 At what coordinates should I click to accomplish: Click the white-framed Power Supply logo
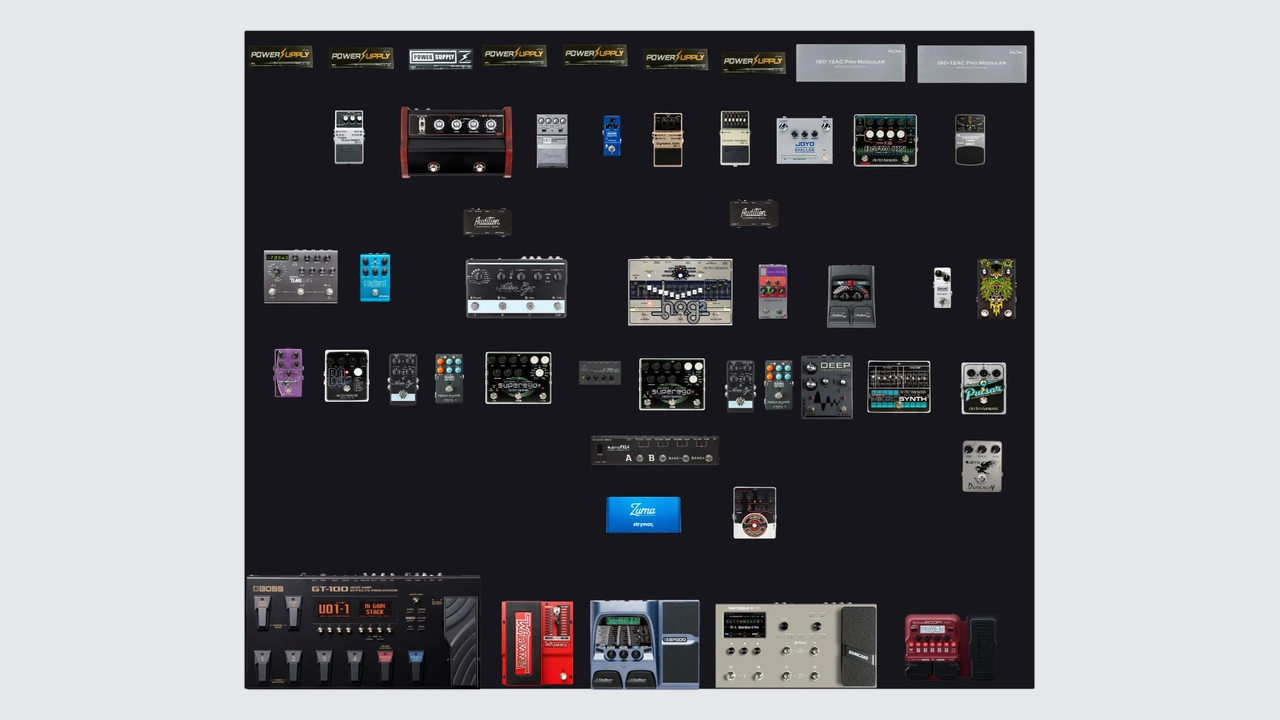click(440, 58)
